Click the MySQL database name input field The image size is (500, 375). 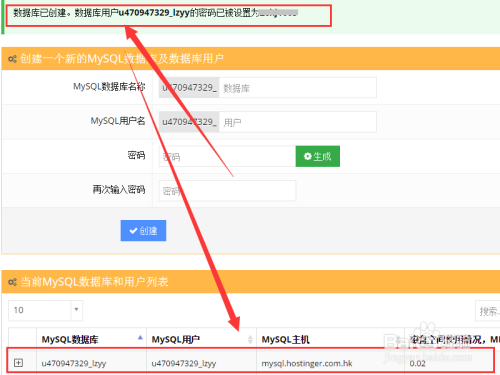point(298,88)
